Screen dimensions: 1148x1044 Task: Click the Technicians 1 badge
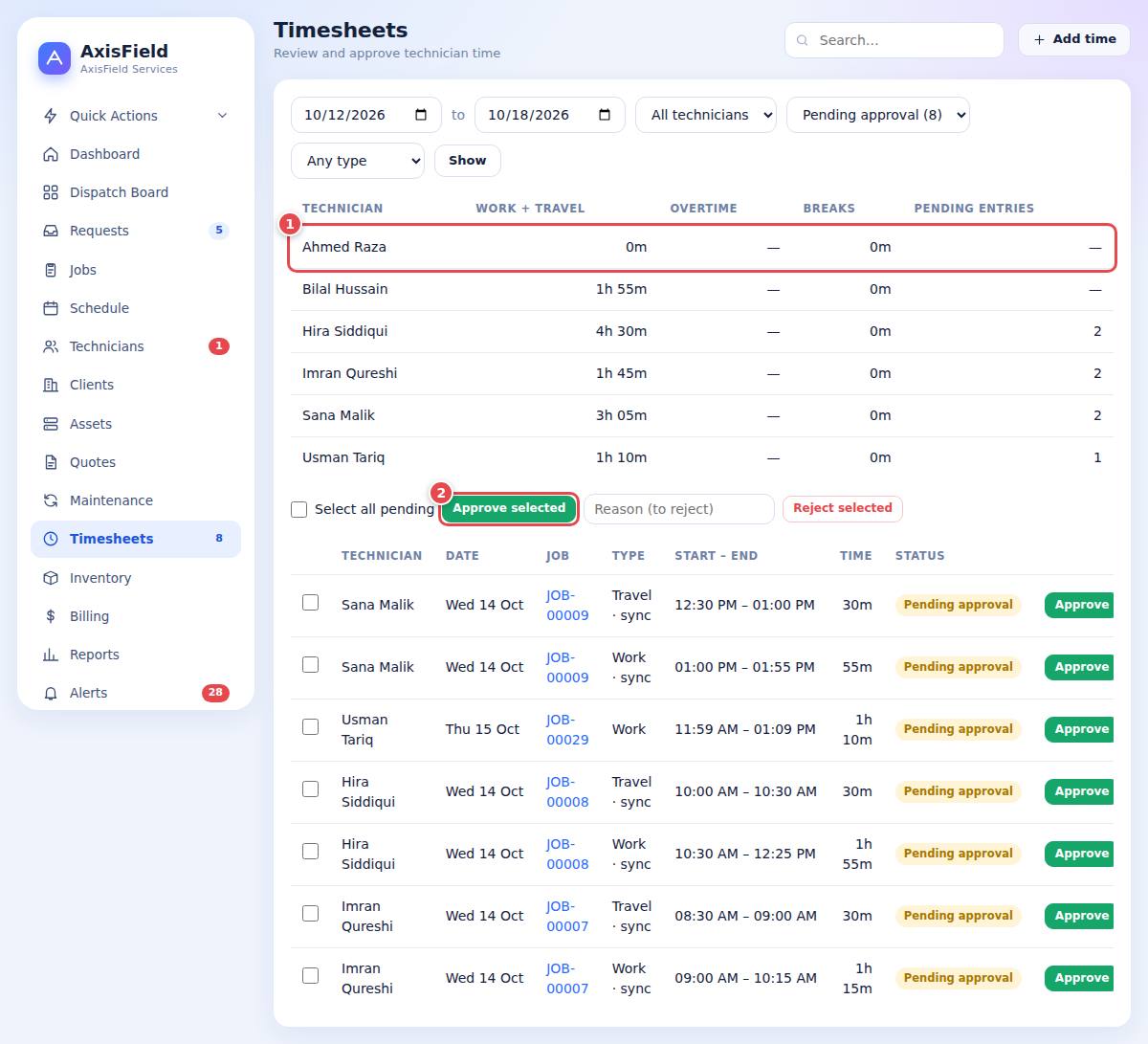[x=219, y=346]
